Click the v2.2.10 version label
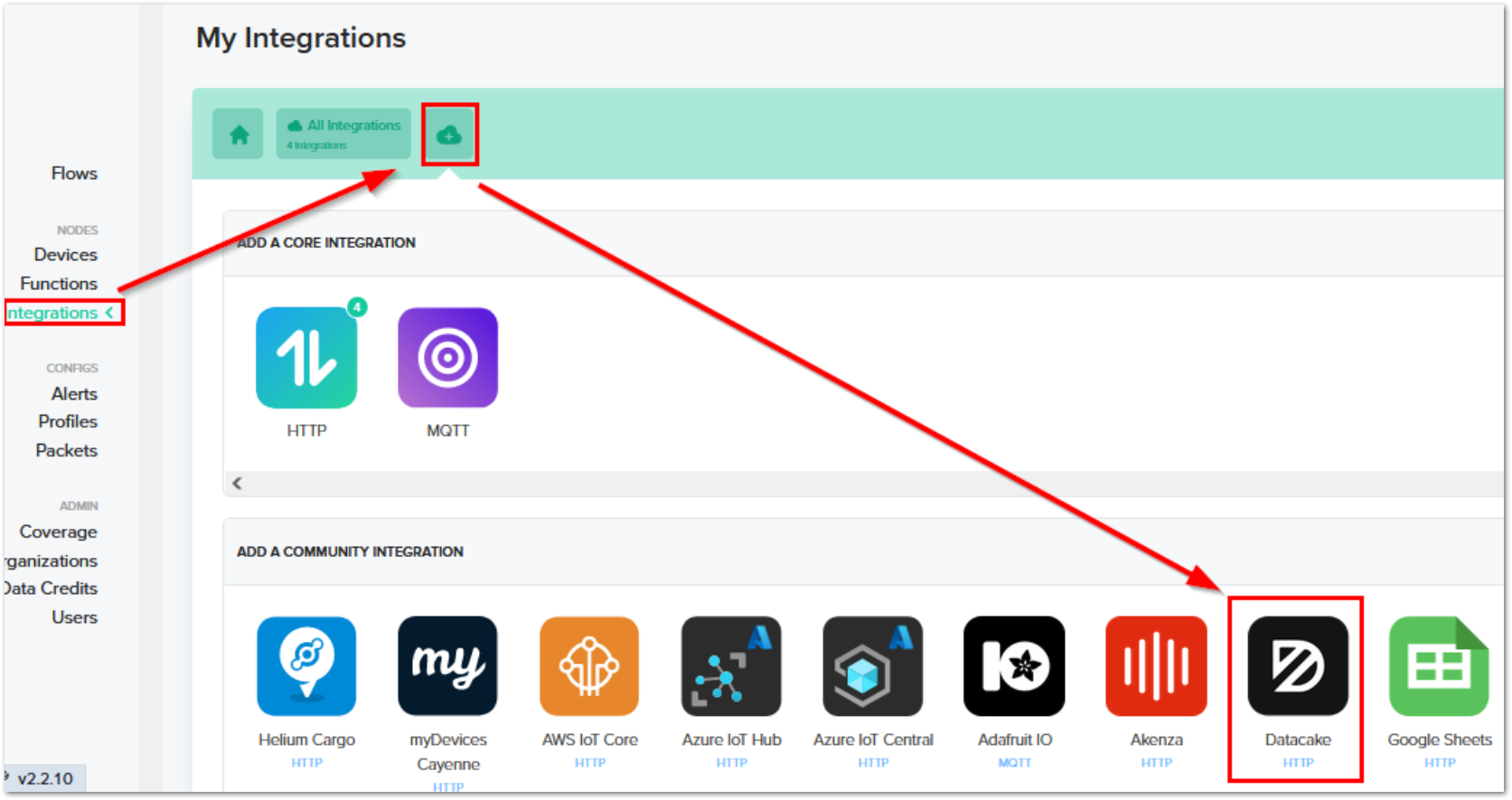 tap(45, 778)
